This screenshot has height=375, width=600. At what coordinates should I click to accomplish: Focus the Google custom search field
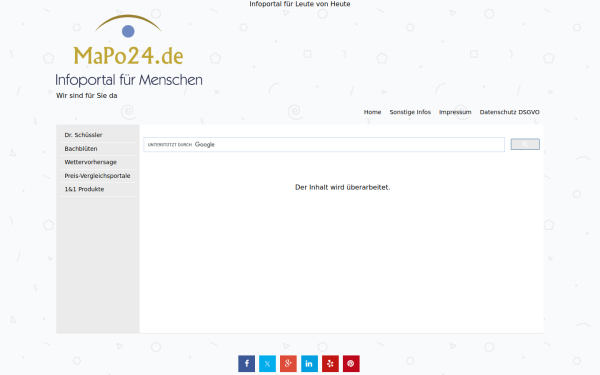pos(324,145)
